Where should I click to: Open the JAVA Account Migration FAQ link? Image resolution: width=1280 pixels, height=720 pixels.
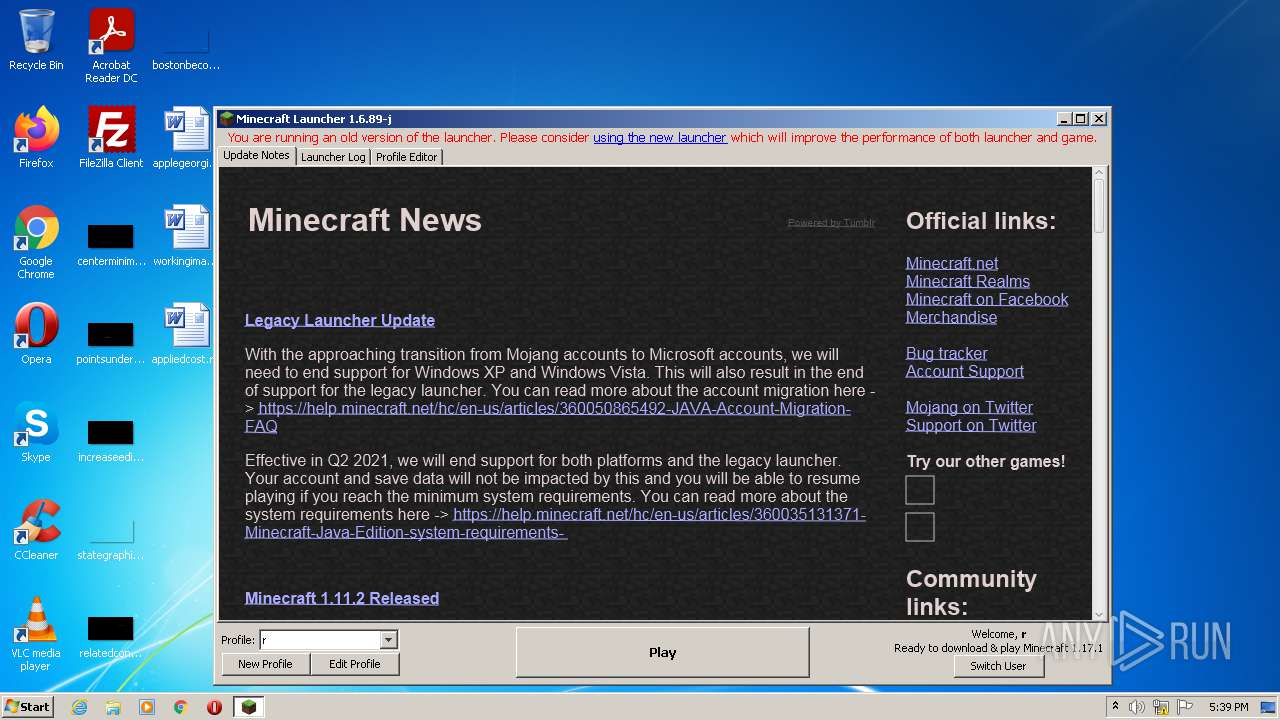pos(550,417)
